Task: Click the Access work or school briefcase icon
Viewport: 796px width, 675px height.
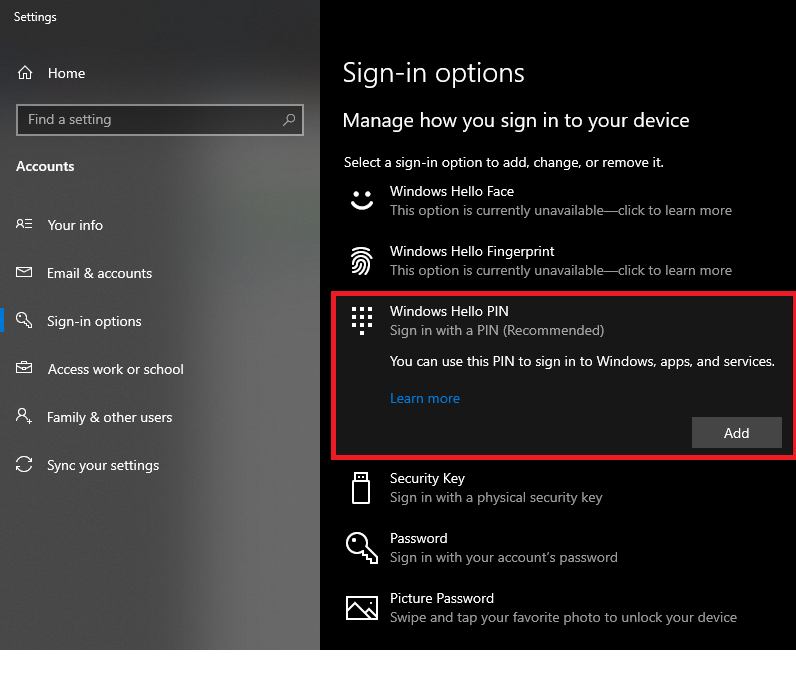Action: 24,367
